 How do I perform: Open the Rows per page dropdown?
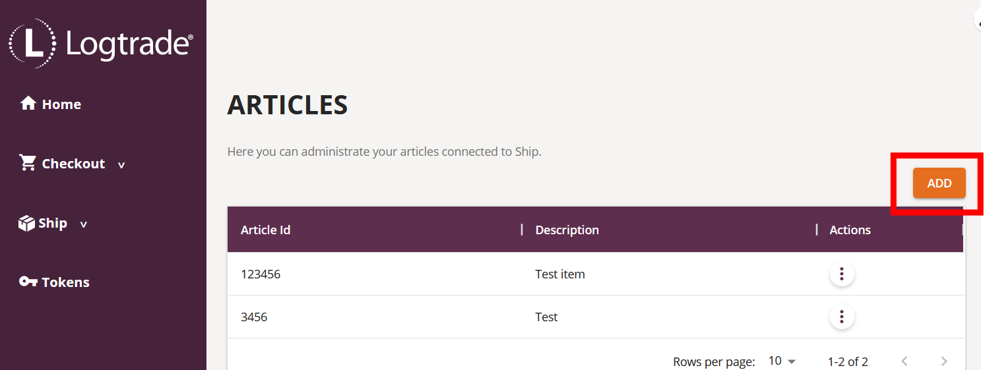(782, 361)
